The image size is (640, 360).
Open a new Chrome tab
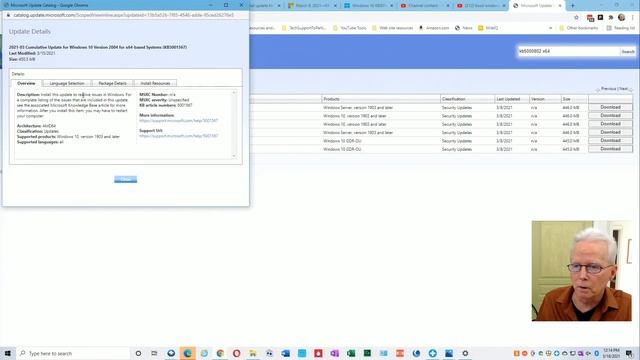point(572,6)
